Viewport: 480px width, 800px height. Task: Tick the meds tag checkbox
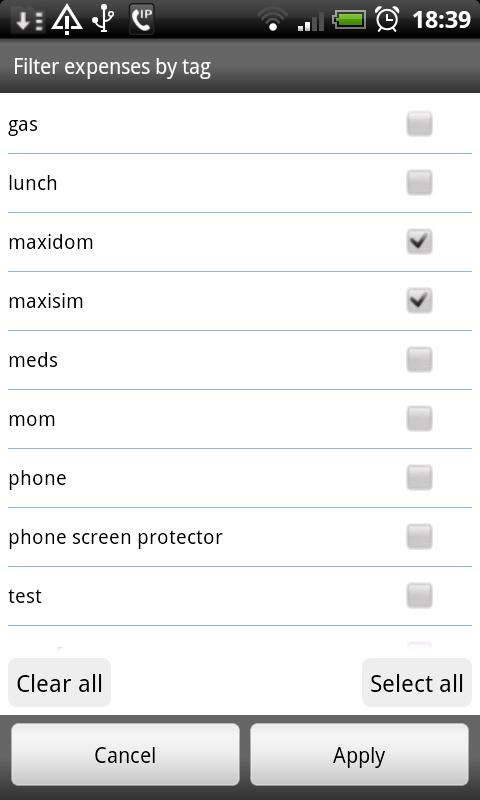pos(419,360)
